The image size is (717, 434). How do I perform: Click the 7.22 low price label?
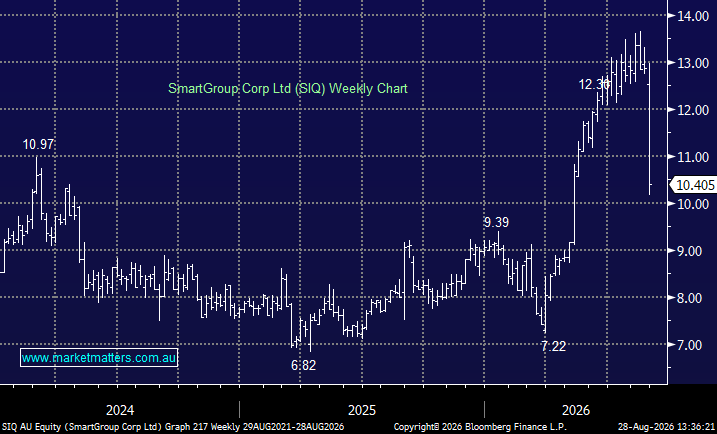pyautogui.click(x=553, y=347)
